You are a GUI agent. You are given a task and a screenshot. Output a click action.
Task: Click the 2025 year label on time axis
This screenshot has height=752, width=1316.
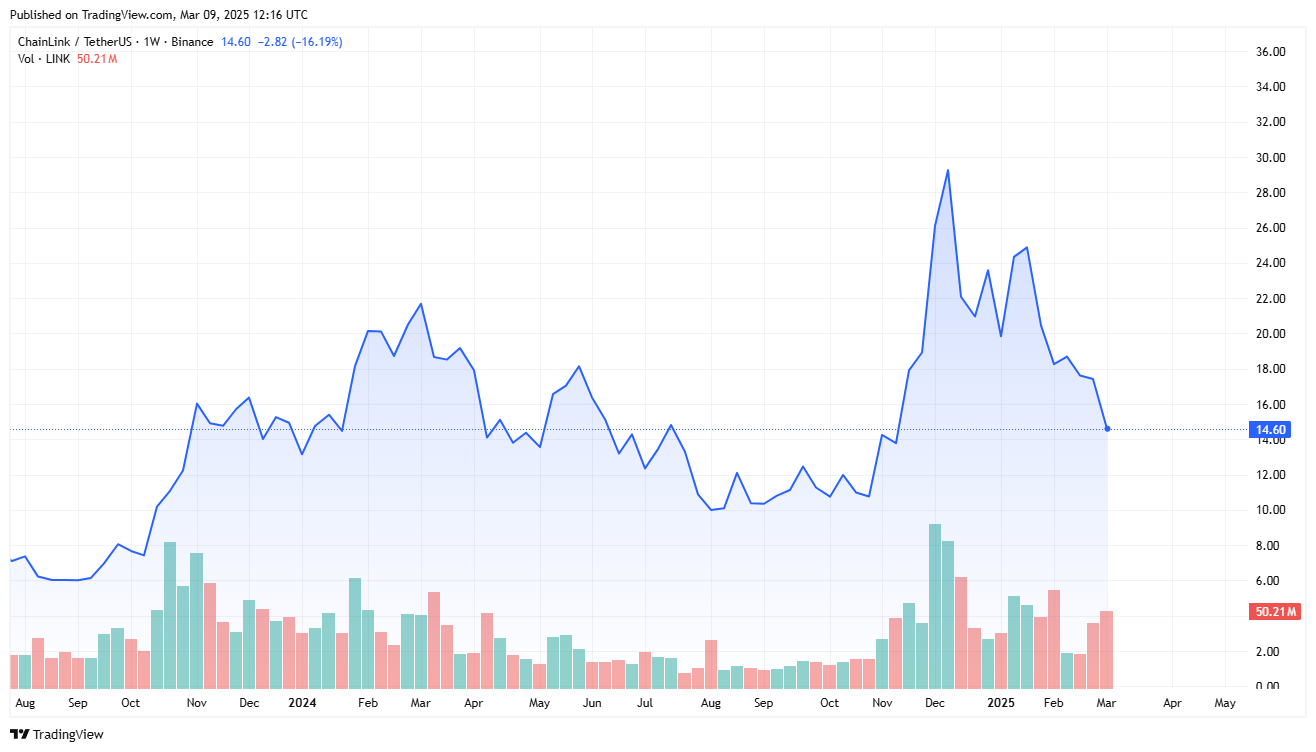tap(1003, 703)
